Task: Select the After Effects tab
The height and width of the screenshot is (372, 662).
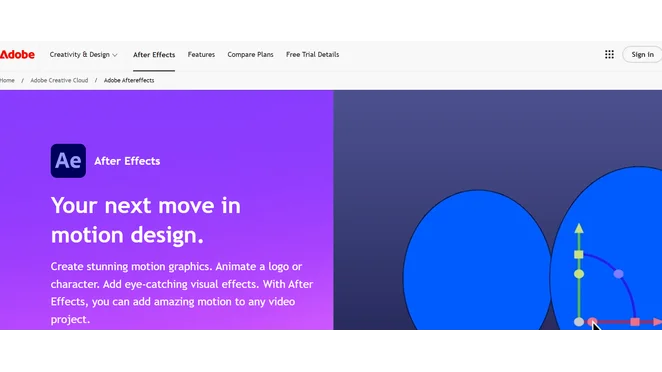Action: pos(154,54)
